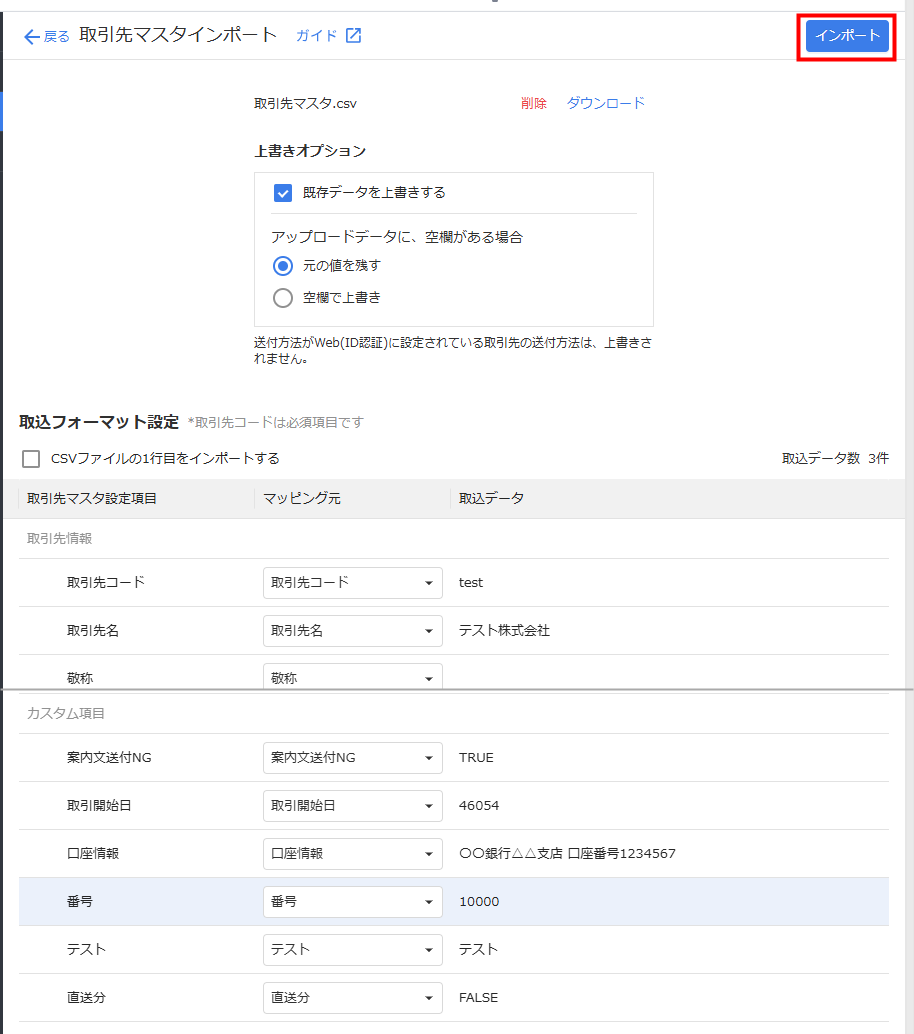The width and height of the screenshot is (914, 1034).
Task: Click the ガイド link
Action: coord(316,36)
